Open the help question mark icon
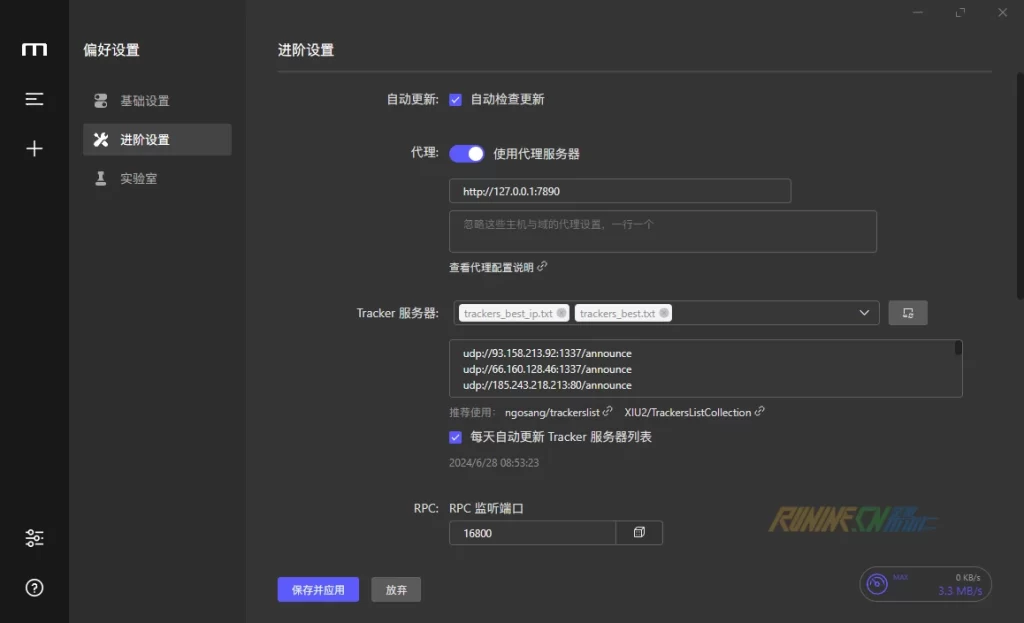 coord(34,588)
